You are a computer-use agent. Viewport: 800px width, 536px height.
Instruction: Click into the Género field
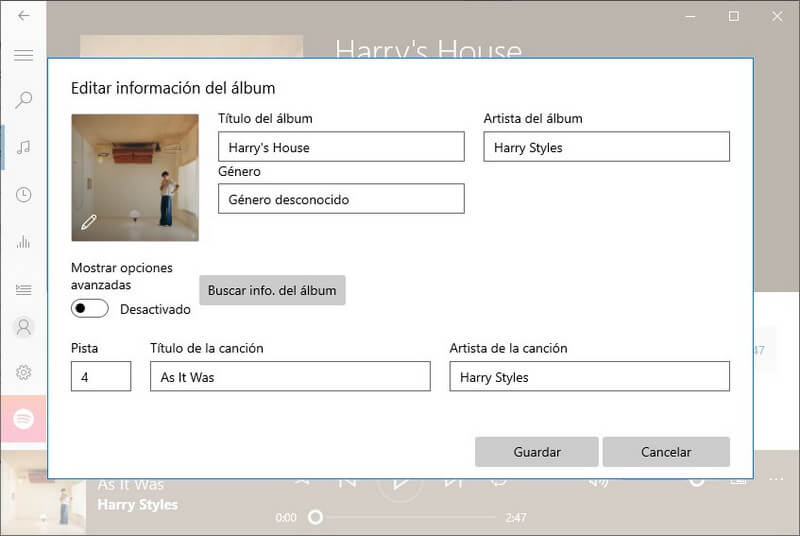tap(341, 199)
